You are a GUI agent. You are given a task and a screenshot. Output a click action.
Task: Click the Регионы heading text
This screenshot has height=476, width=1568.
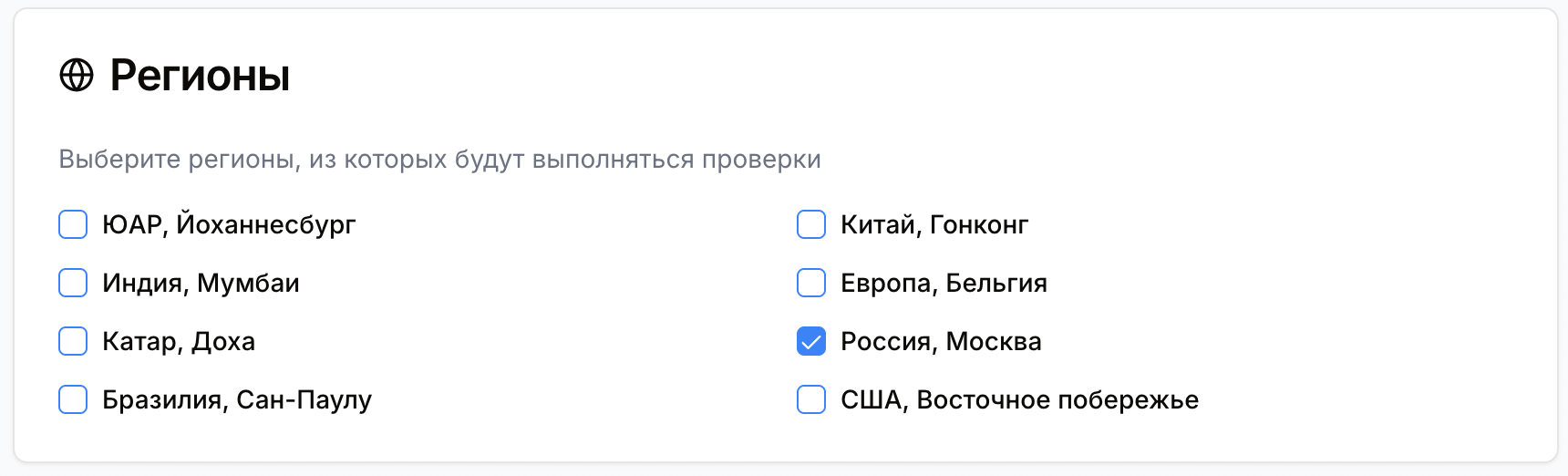(200, 76)
